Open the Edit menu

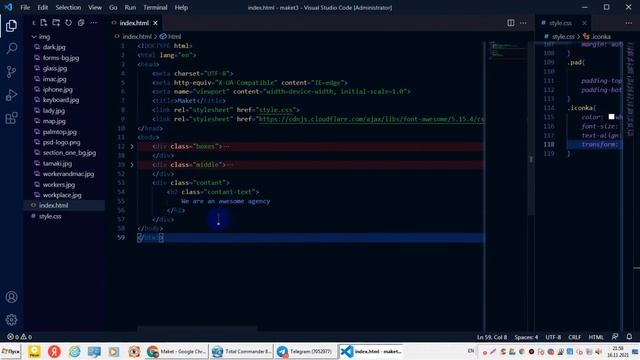(x=42, y=7)
